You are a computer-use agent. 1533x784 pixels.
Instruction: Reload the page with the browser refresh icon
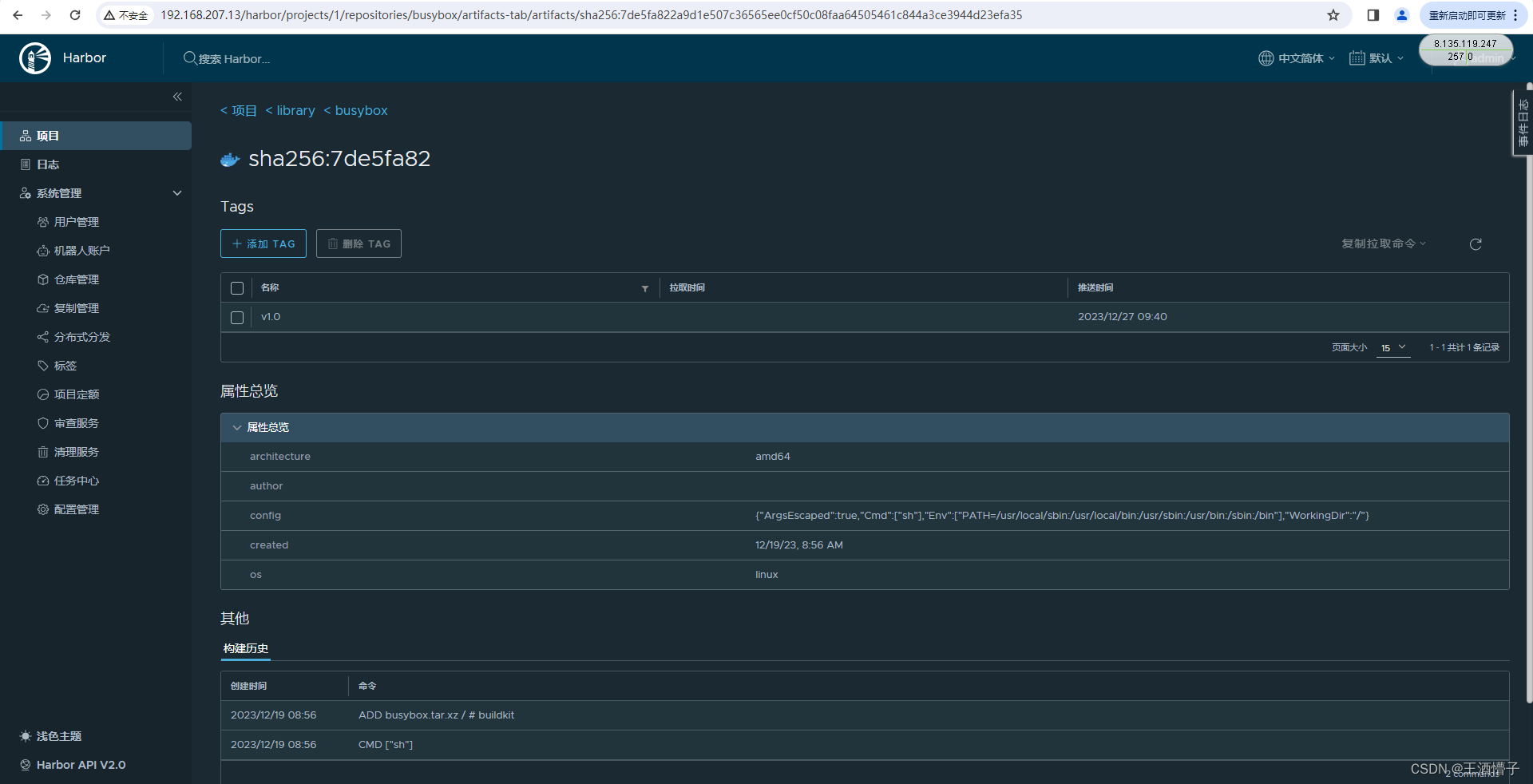pos(75,15)
